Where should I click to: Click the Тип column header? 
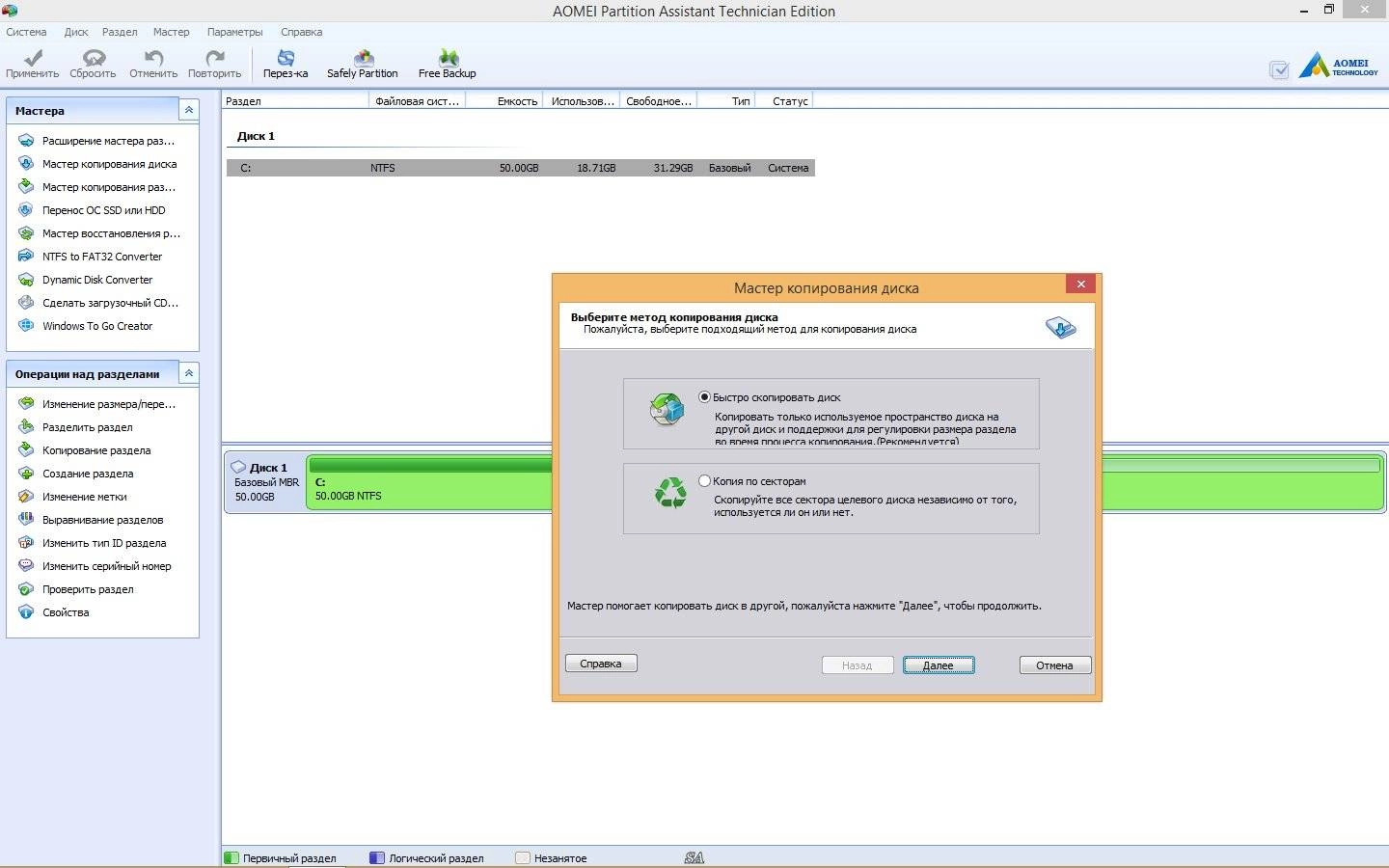726,100
